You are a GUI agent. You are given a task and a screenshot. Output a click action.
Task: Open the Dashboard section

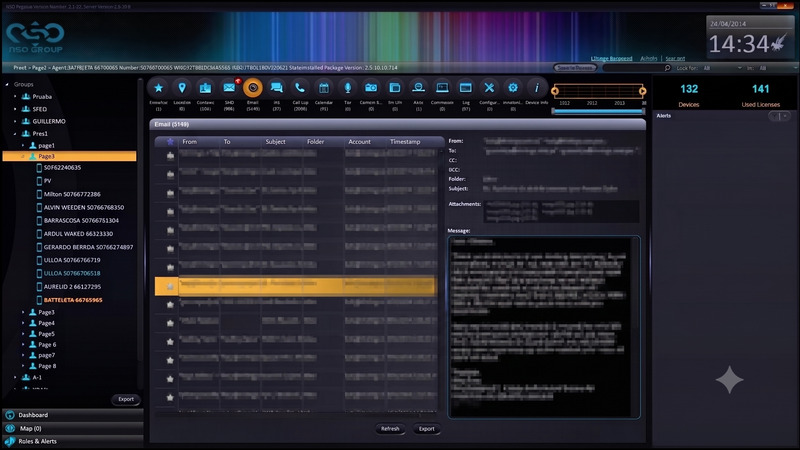coord(73,415)
